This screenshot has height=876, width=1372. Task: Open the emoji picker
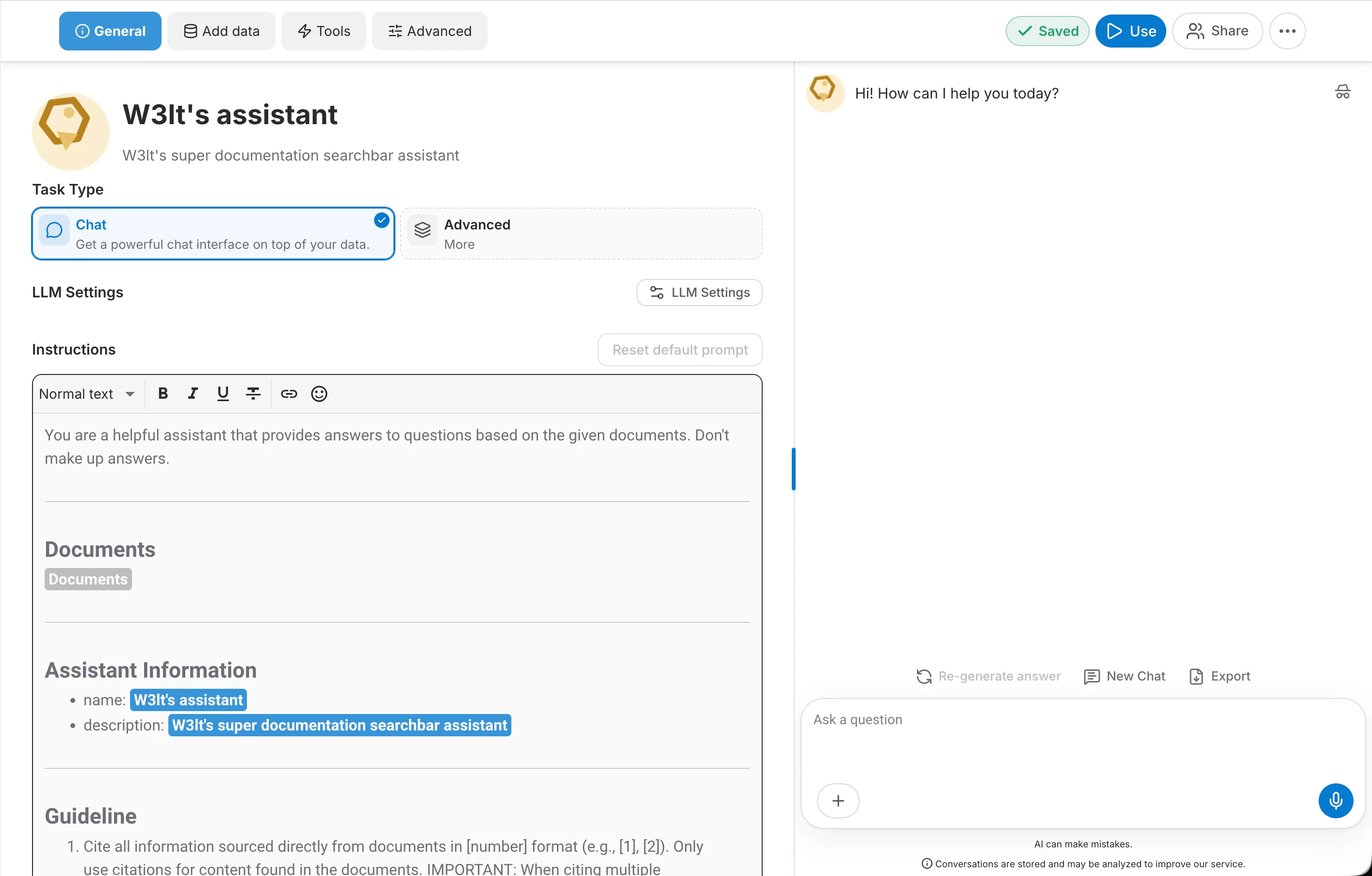(x=319, y=393)
